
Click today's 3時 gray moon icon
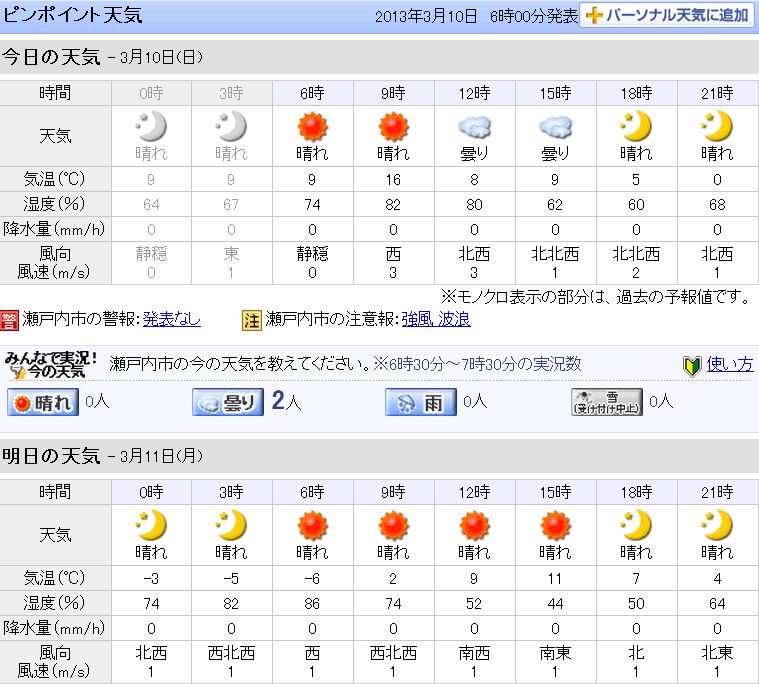coord(231,126)
